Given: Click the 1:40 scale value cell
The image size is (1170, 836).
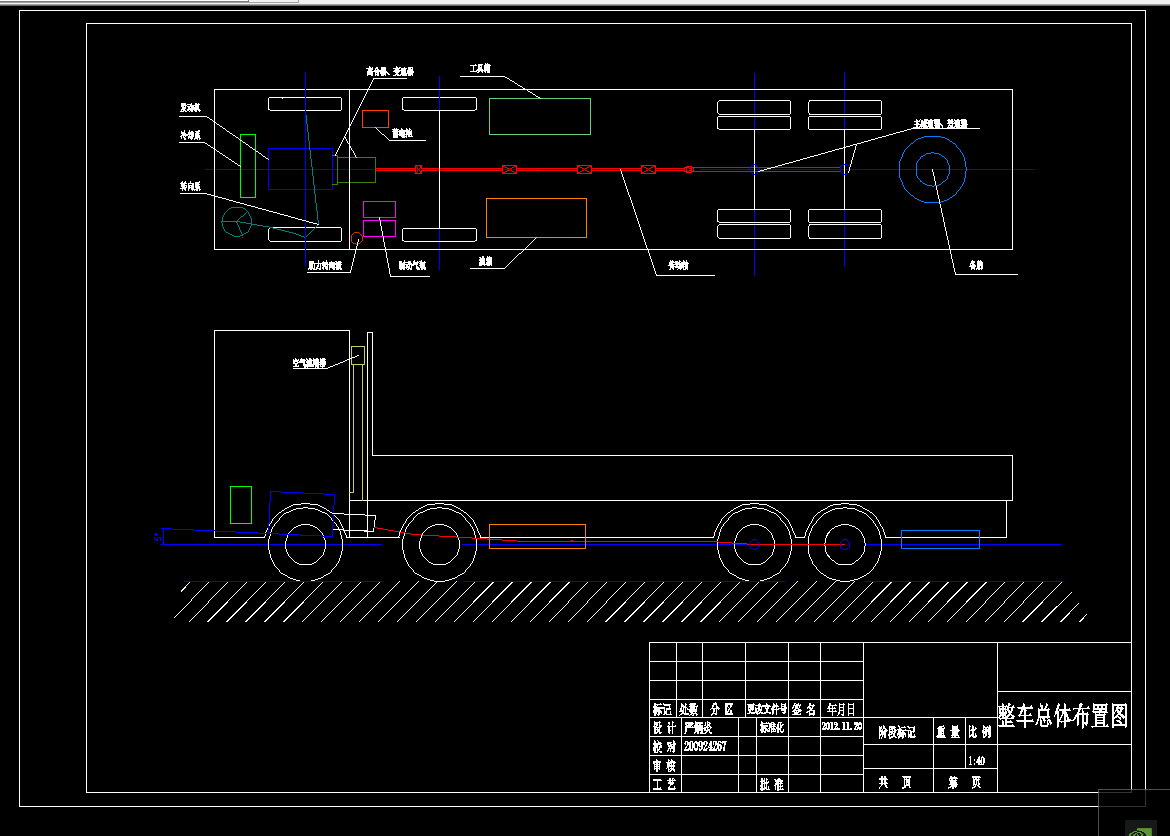Looking at the screenshot, I should click(975, 760).
